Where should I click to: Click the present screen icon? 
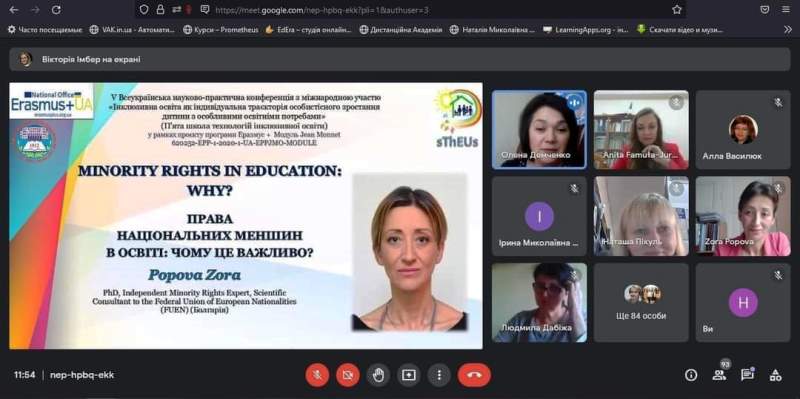pos(409,376)
